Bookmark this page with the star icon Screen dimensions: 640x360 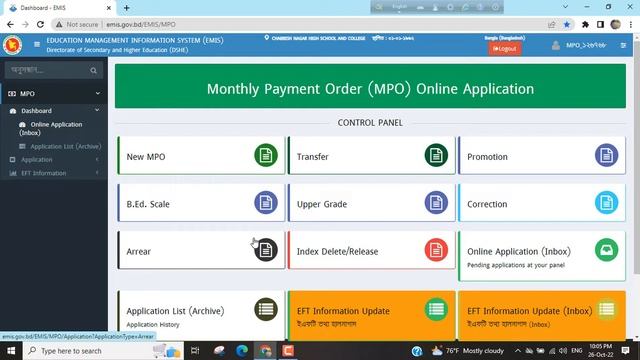click(x=567, y=24)
